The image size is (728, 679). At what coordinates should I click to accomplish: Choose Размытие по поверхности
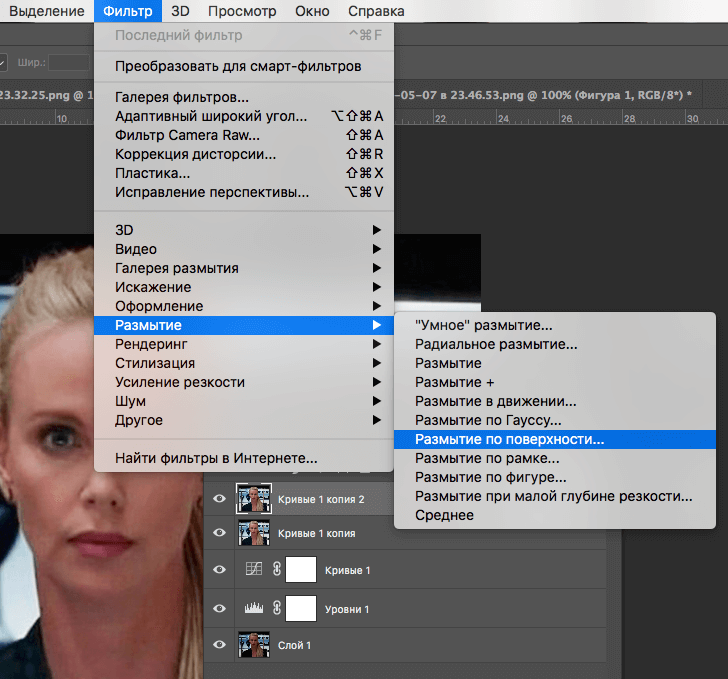[555, 439]
